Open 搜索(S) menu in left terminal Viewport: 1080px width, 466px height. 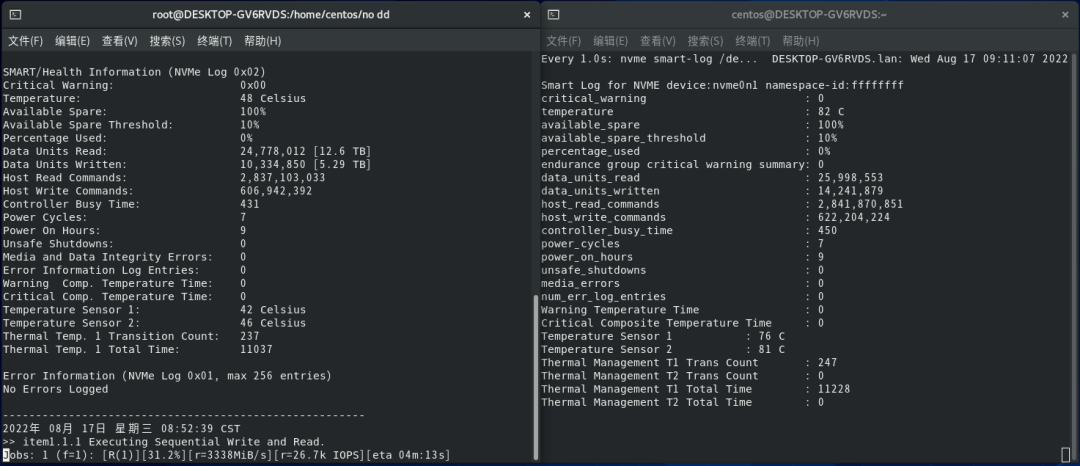tap(167, 41)
